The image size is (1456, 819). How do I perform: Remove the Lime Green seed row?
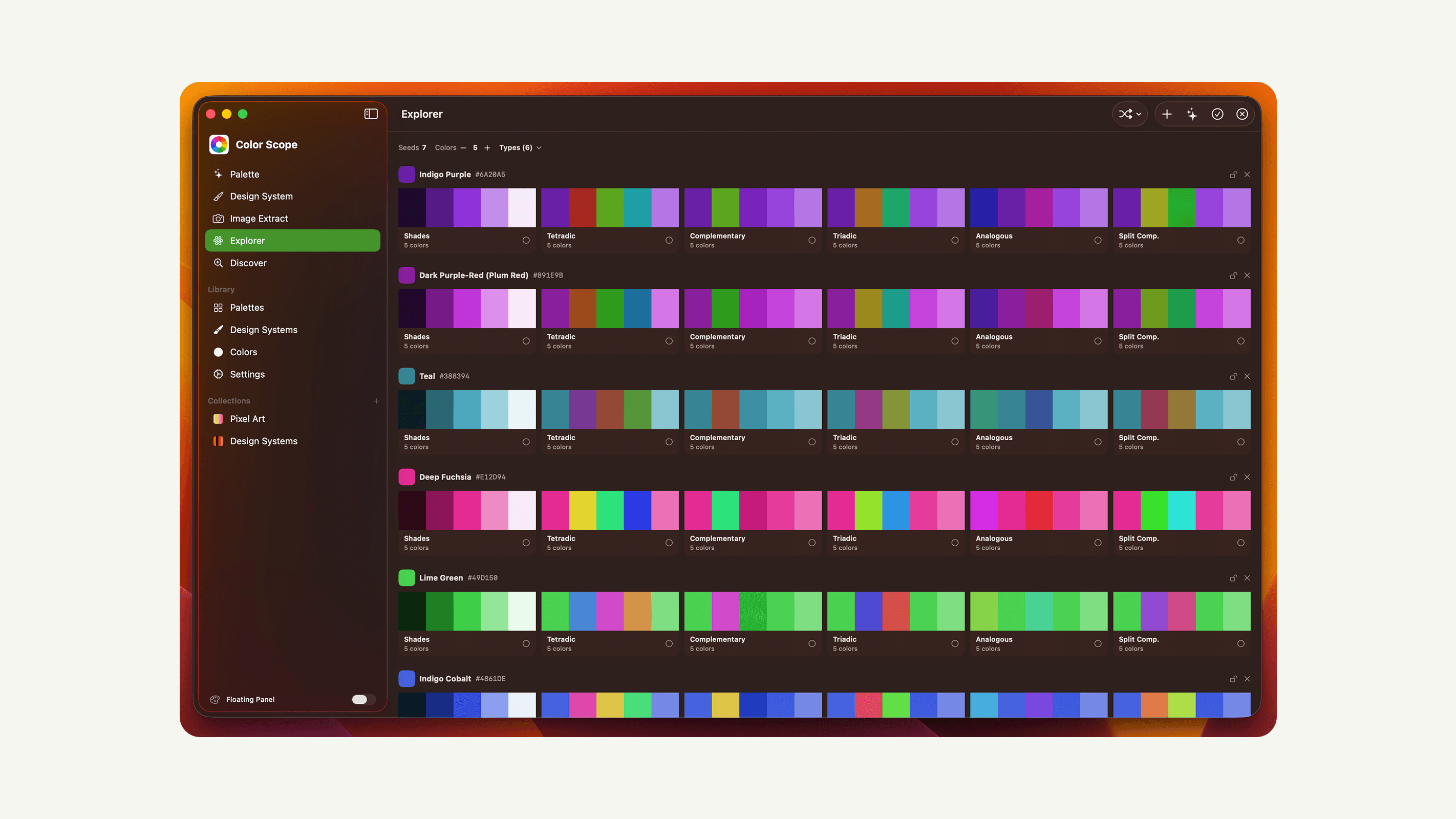coord(1247,578)
